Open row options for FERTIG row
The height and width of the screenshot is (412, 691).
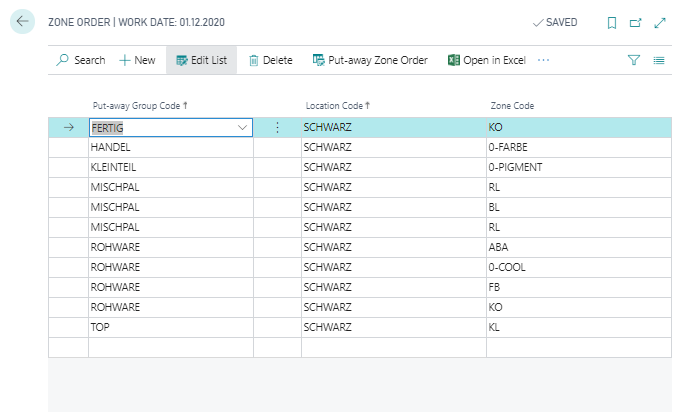click(277, 128)
